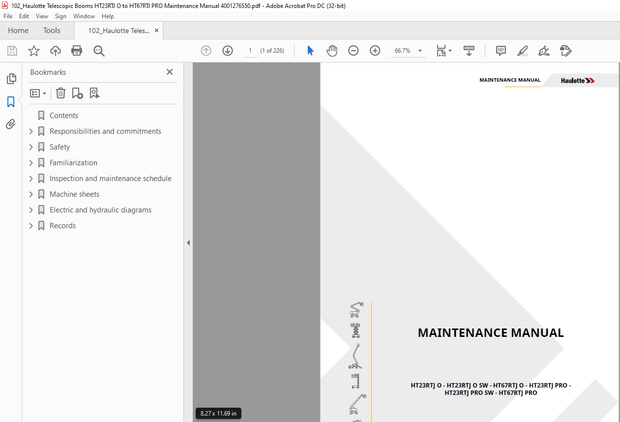The height and width of the screenshot is (422, 620).
Task: Add a comment note icon
Action: click(501, 51)
